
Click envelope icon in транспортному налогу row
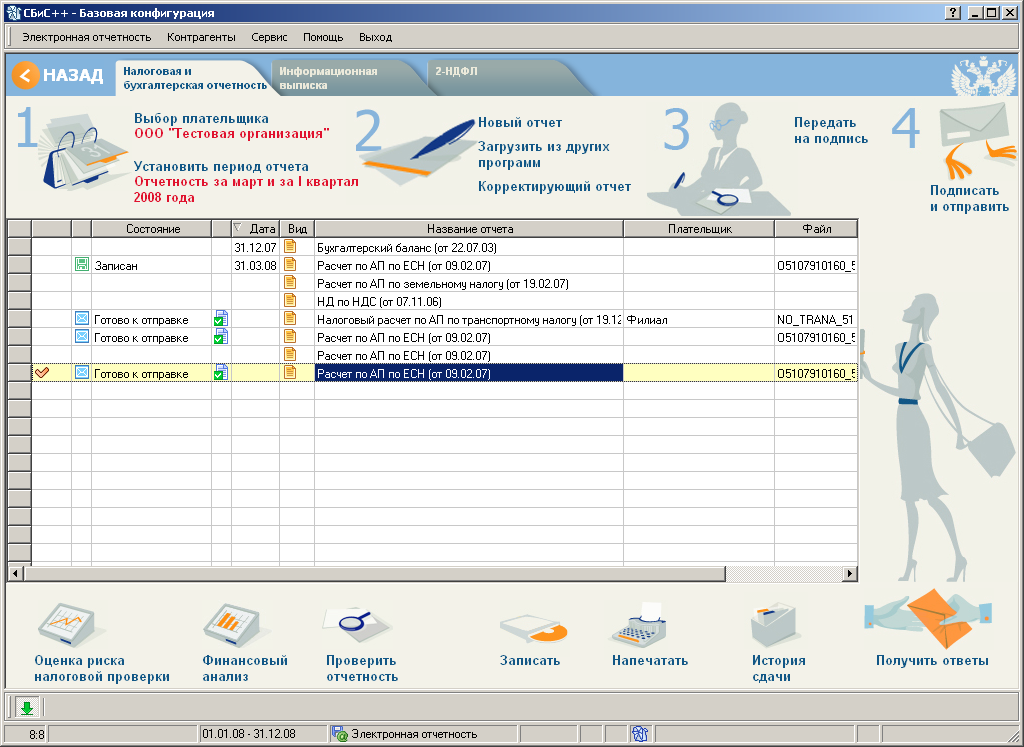click(82, 319)
